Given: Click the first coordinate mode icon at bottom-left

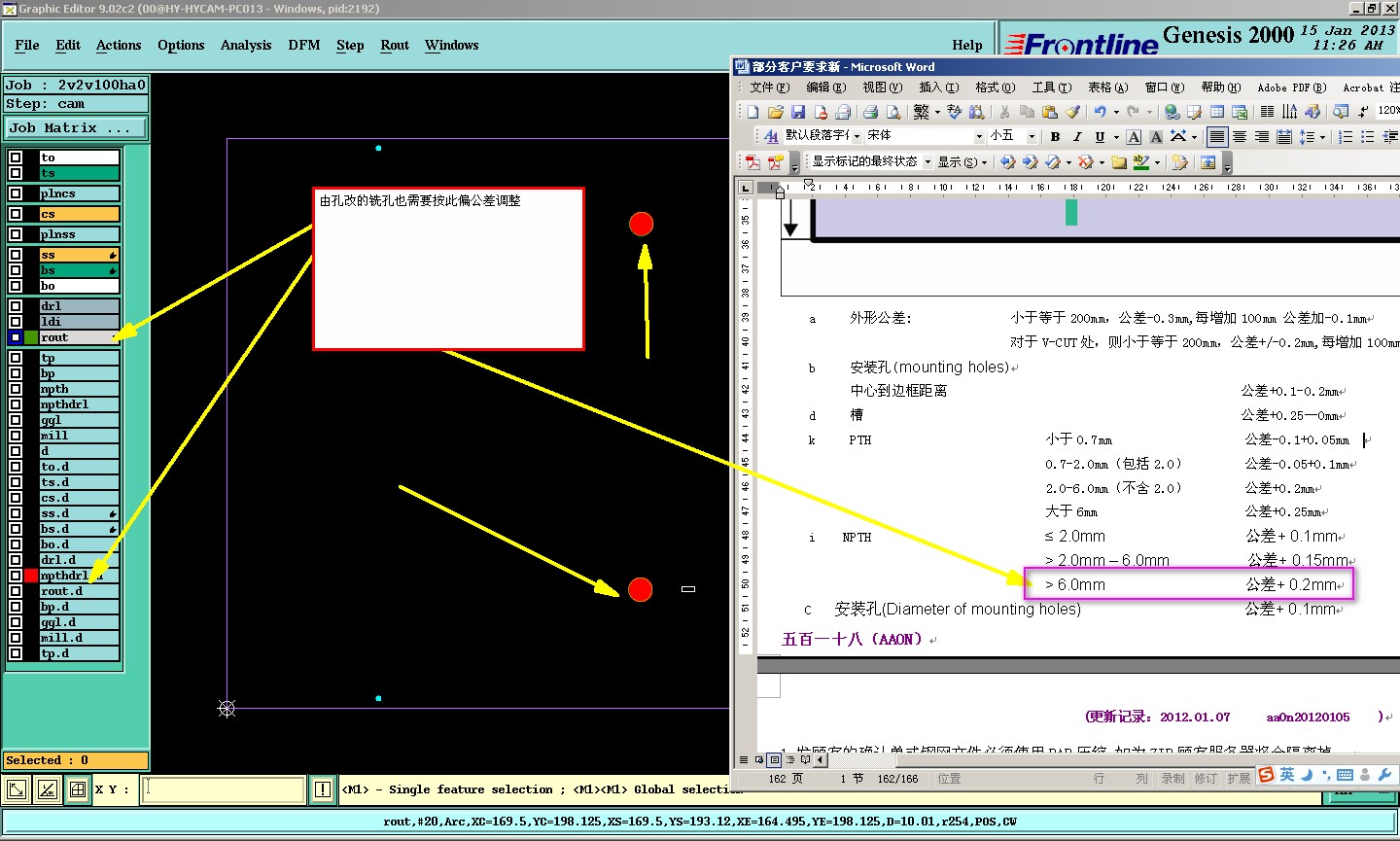Looking at the screenshot, I should (17, 789).
